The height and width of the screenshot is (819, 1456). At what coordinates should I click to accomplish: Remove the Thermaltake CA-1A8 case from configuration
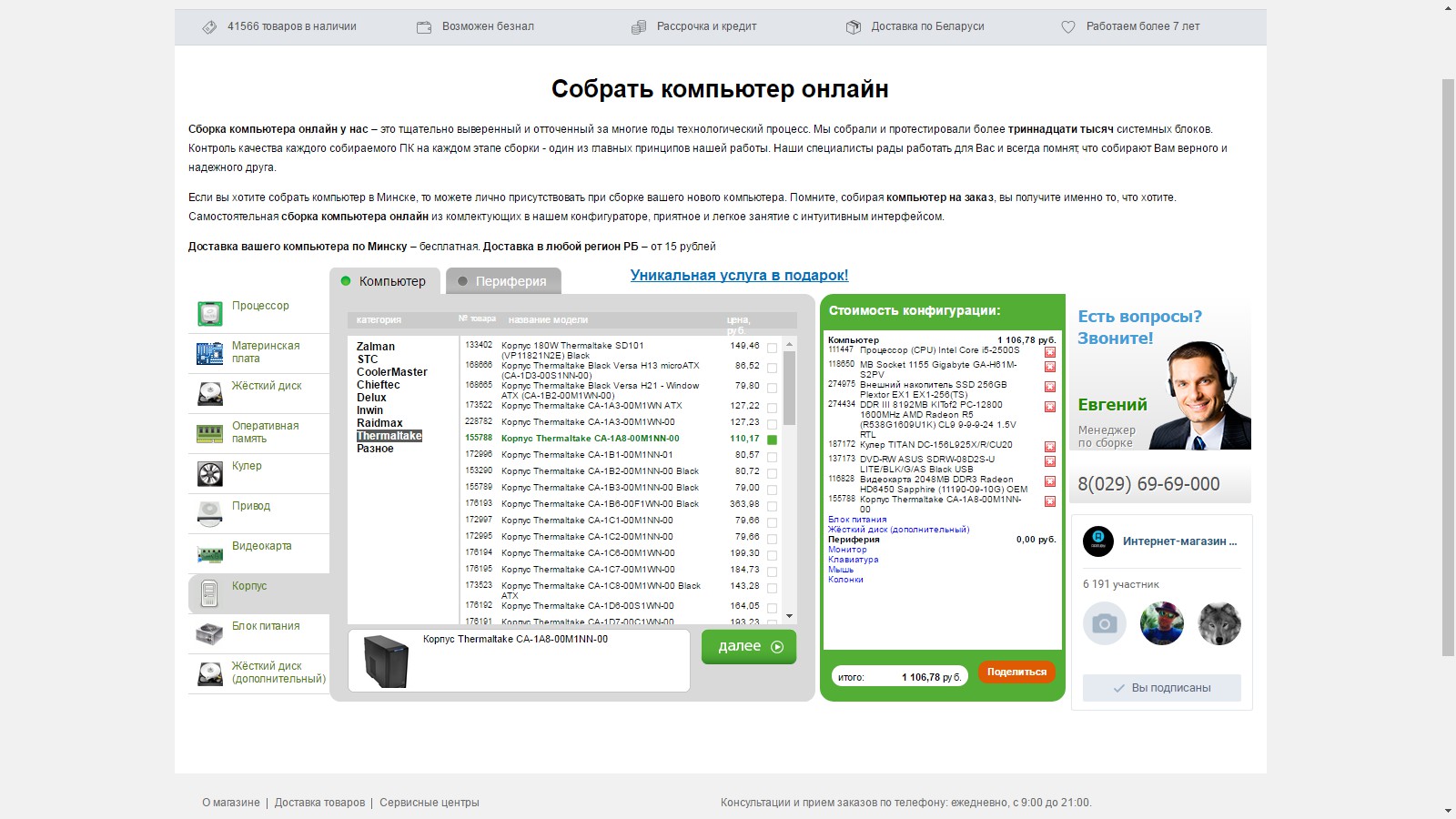tap(1050, 501)
